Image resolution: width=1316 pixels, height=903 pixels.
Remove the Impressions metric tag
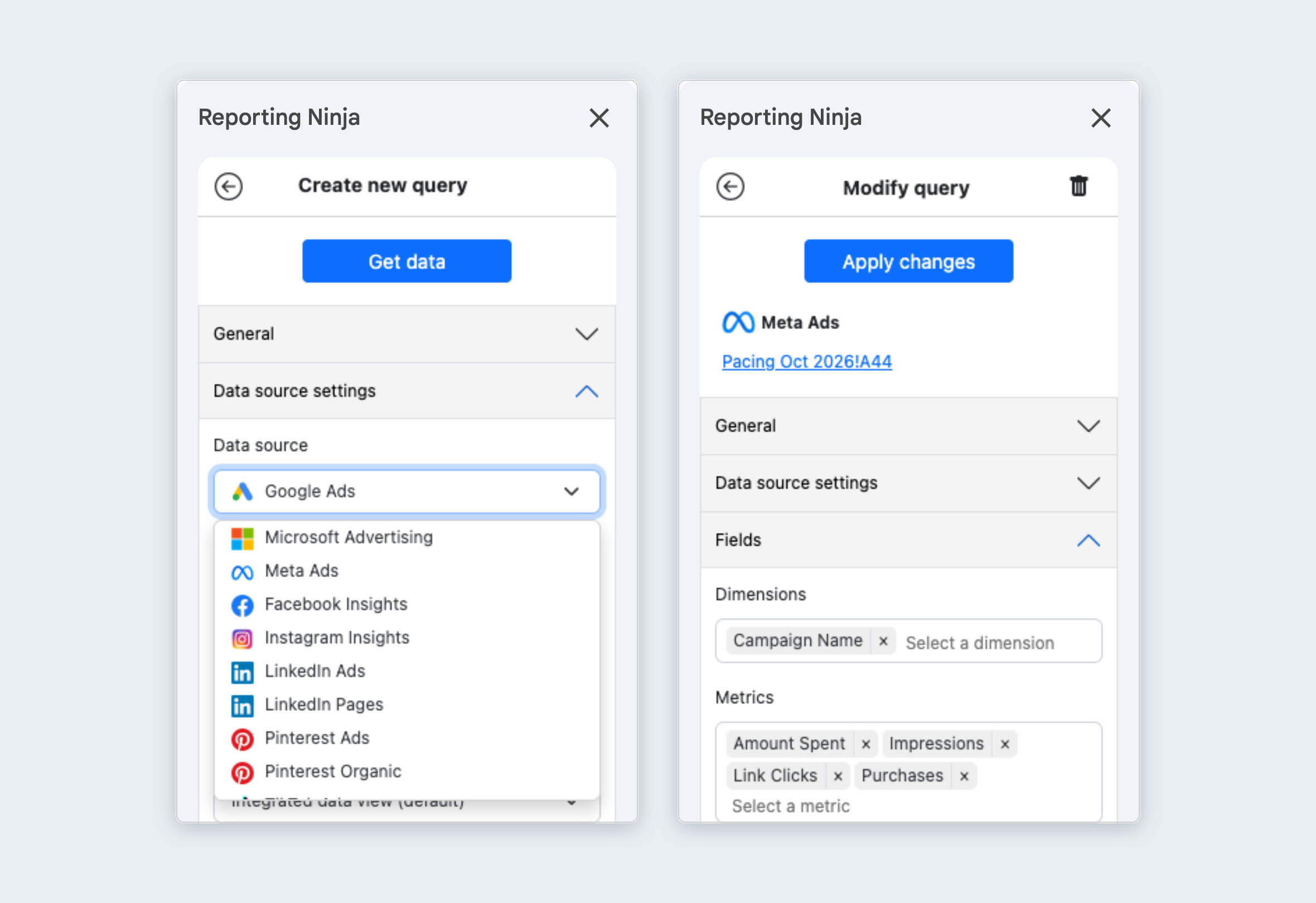tap(1004, 744)
